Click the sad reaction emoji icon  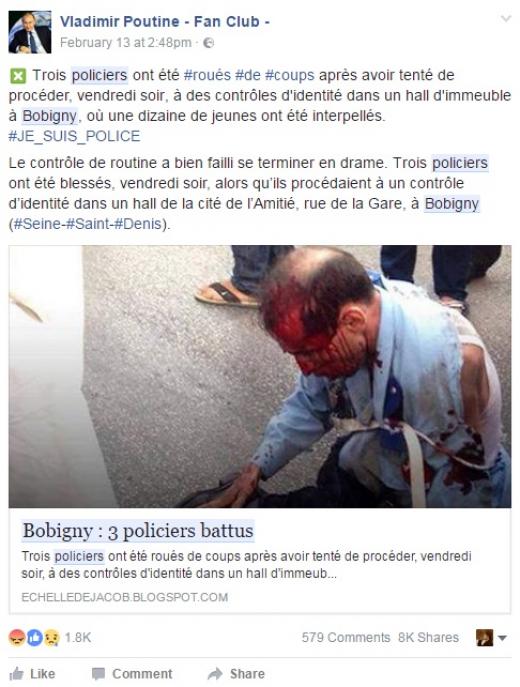(51, 637)
